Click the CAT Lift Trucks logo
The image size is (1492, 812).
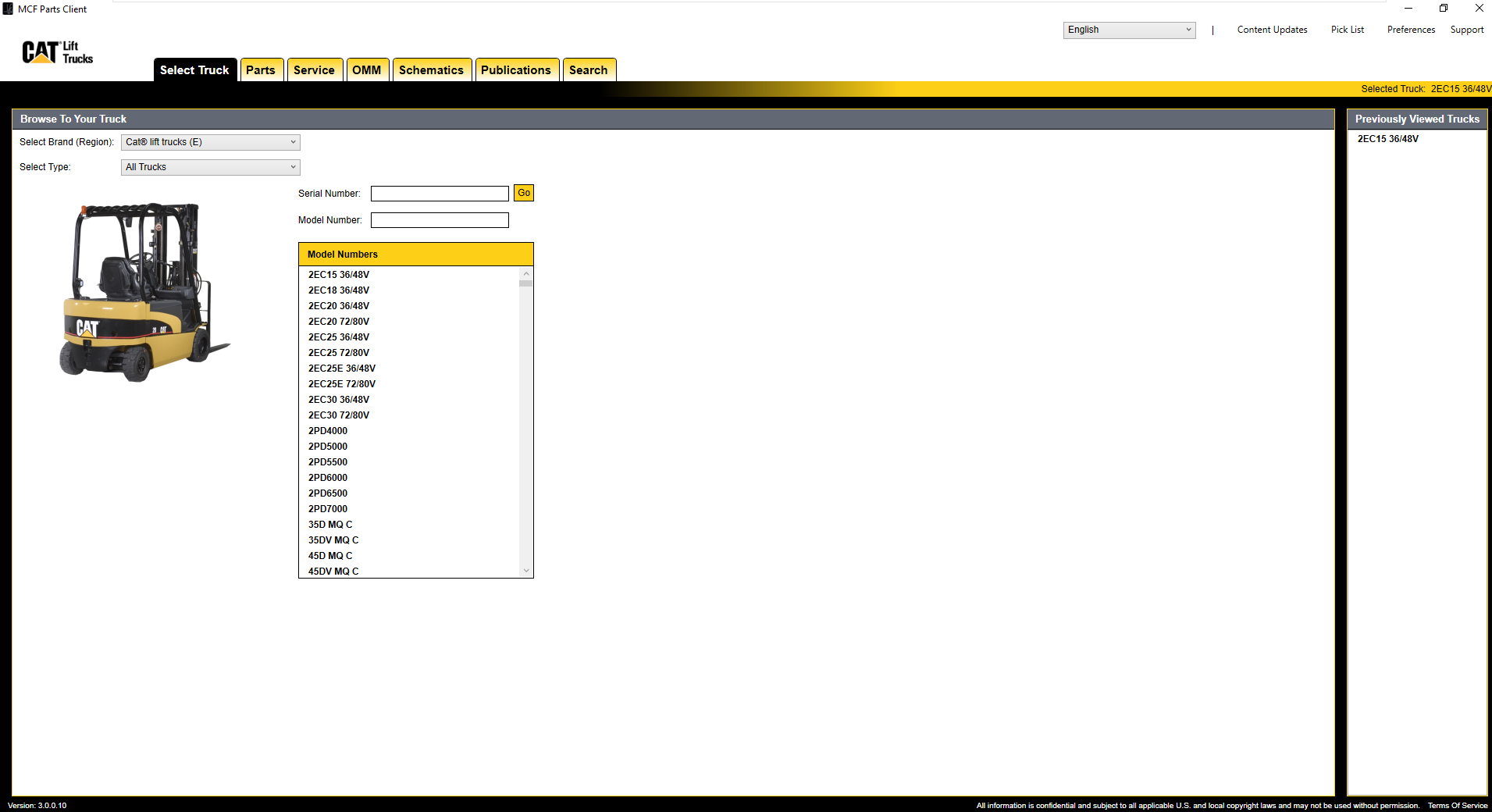(57, 52)
